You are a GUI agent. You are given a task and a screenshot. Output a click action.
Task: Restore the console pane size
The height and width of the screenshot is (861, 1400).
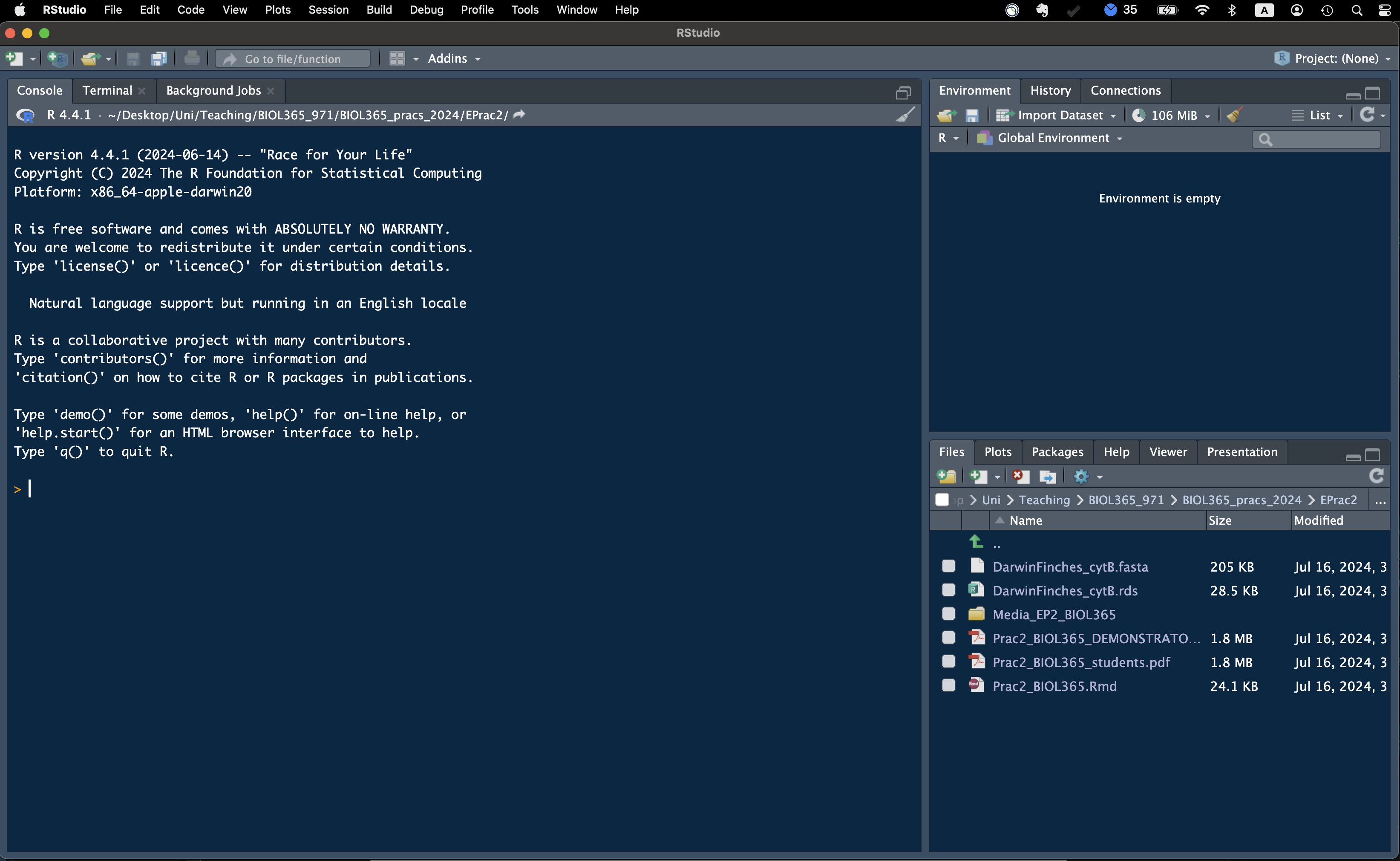[904, 92]
